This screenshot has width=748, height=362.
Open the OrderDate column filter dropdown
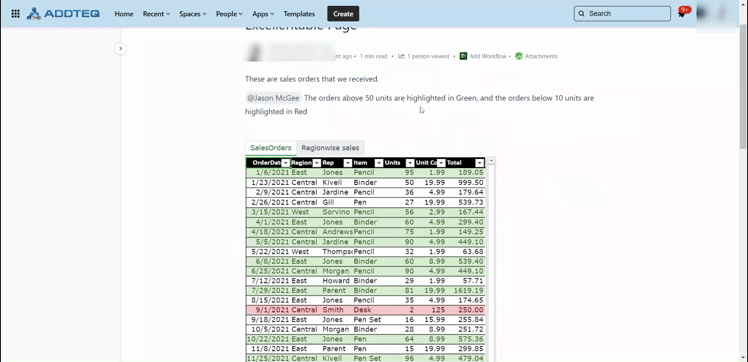point(285,163)
